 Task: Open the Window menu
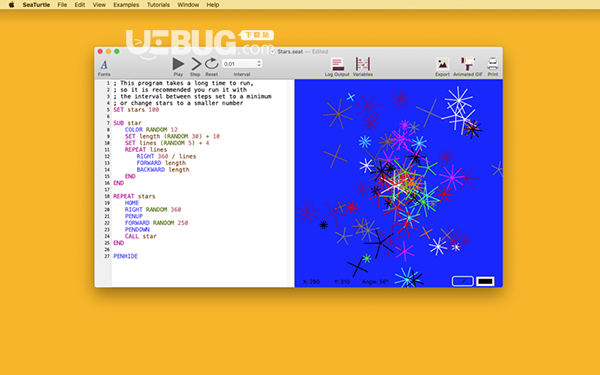tap(188, 5)
